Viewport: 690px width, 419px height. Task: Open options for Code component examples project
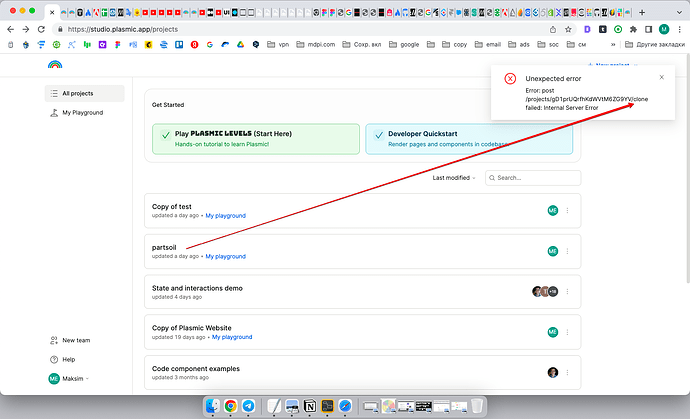[567, 373]
